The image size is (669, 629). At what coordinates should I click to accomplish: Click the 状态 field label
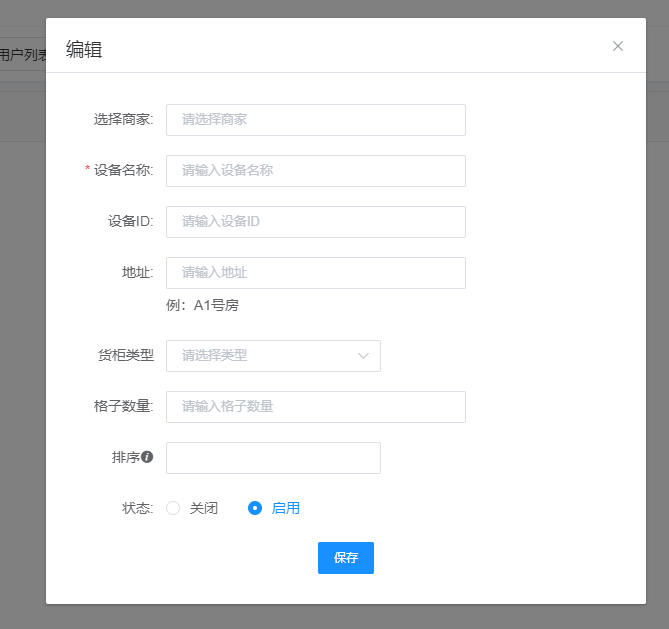(x=137, y=508)
